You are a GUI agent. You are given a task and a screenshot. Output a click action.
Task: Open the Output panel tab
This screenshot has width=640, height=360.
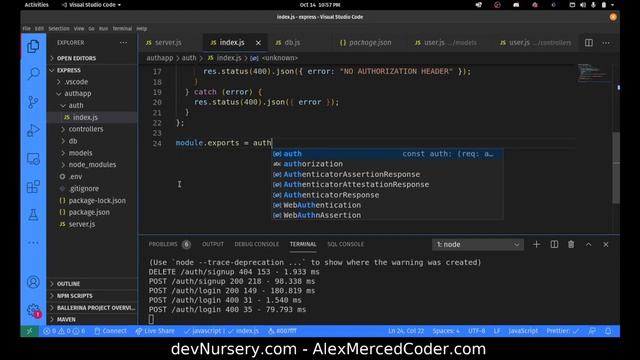213,244
